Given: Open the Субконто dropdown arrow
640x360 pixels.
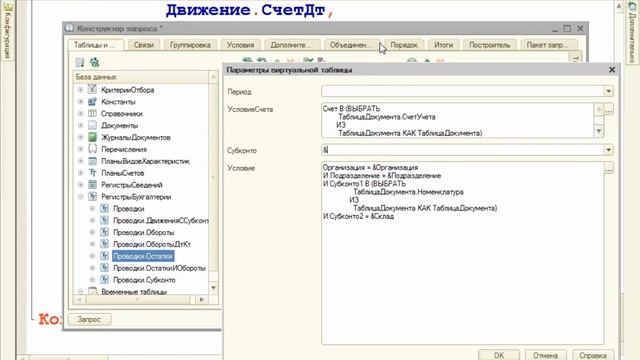Looking at the screenshot, I should [608, 150].
